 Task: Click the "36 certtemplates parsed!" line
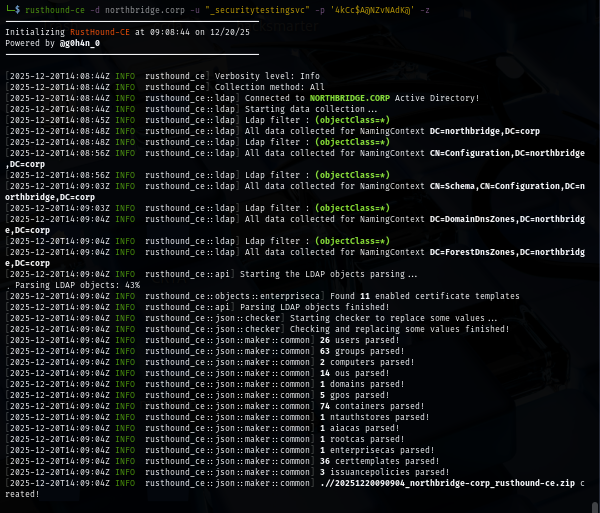click(x=380, y=461)
